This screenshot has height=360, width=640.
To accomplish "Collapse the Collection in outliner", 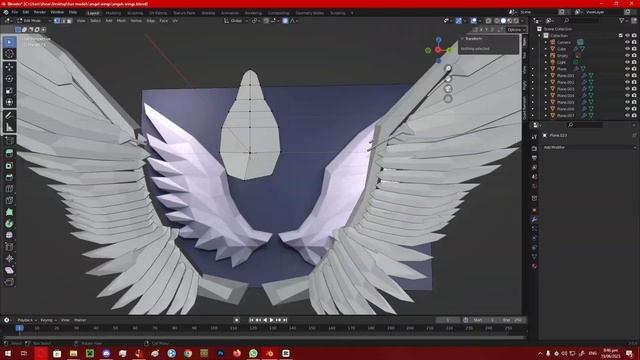I will coord(540,36).
